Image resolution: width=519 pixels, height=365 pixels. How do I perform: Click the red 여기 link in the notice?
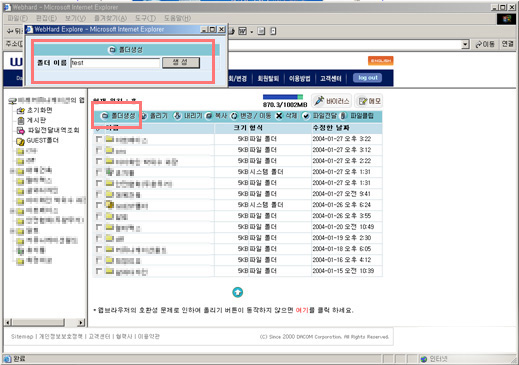click(x=302, y=310)
